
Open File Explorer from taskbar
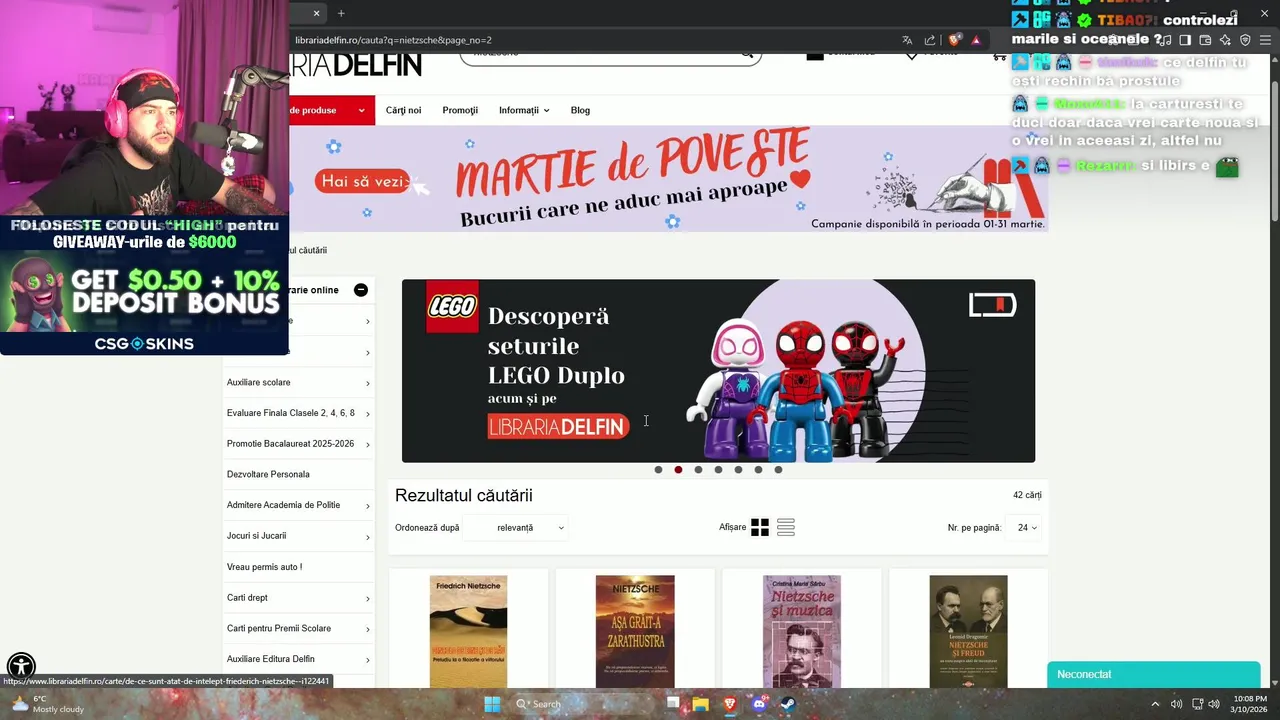tap(701, 704)
